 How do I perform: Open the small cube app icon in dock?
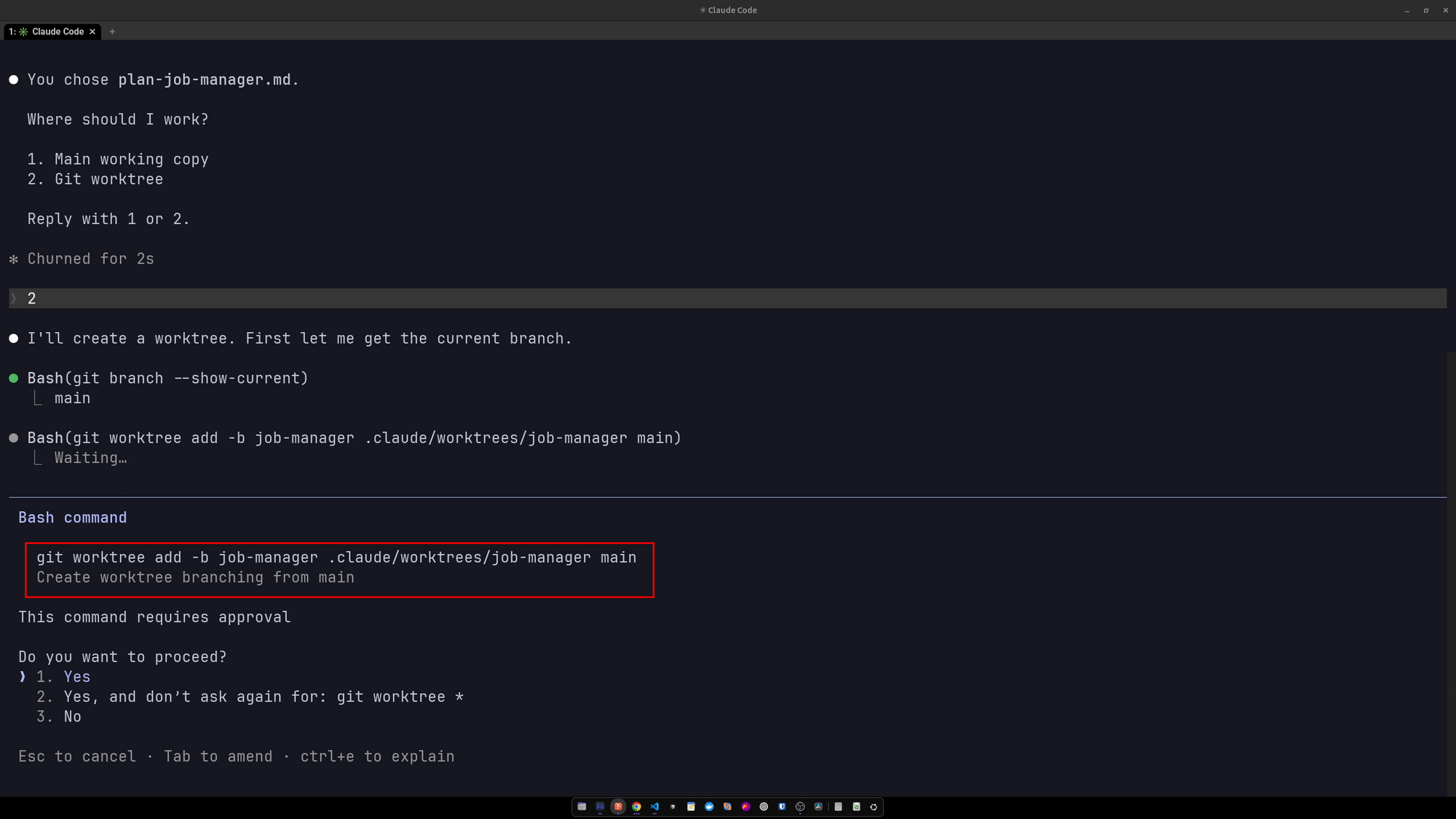point(673,807)
